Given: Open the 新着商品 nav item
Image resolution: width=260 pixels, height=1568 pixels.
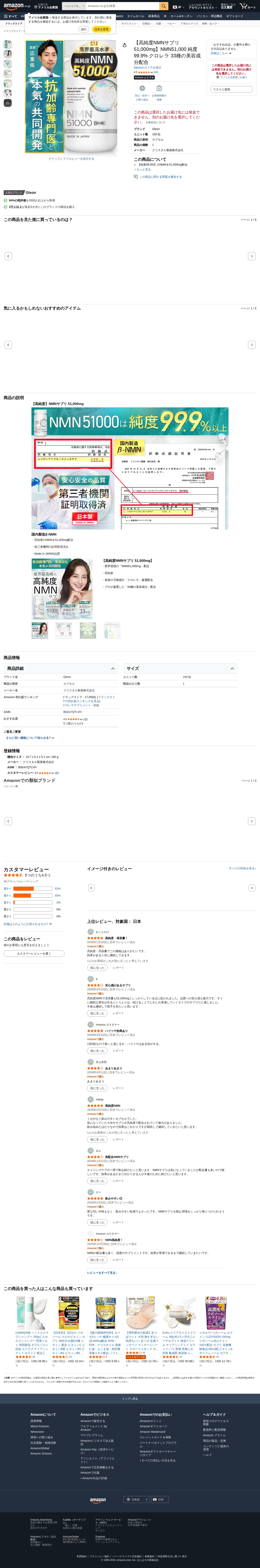Looking at the screenshot, I should point(154,16).
